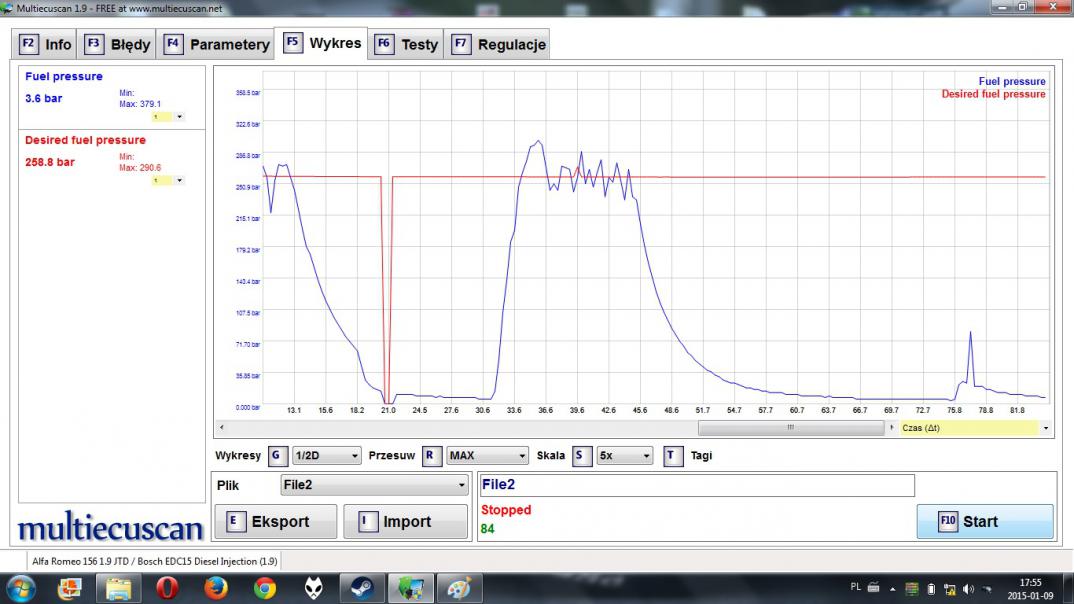The width and height of the screenshot is (1074, 604).
Task: Click the volume icon in system tray
Action: [x=968, y=588]
